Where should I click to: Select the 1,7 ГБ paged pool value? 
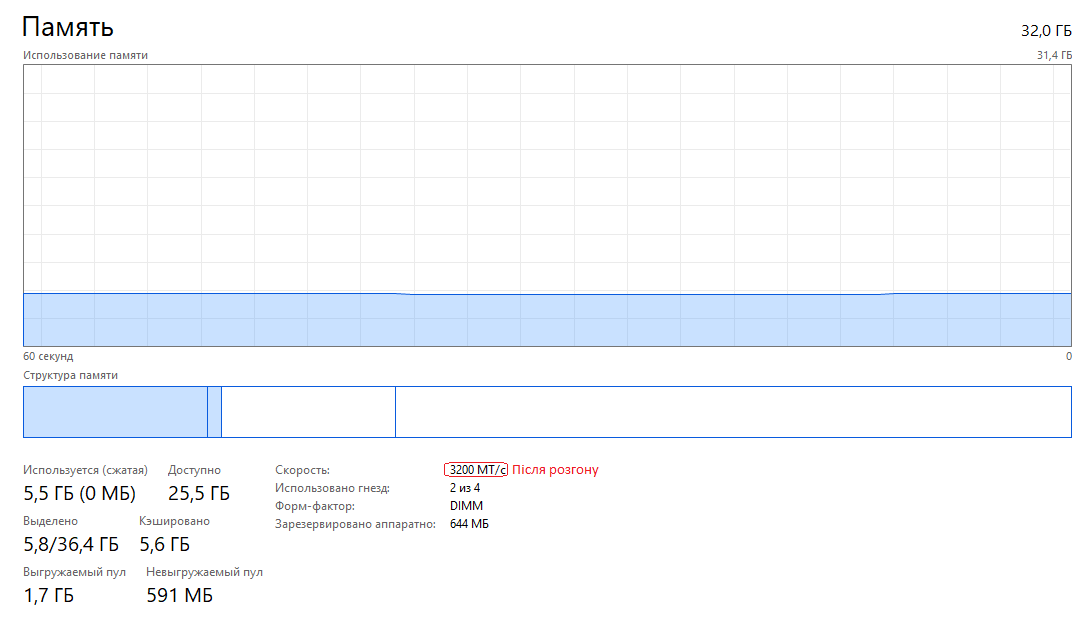pos(48,596)
